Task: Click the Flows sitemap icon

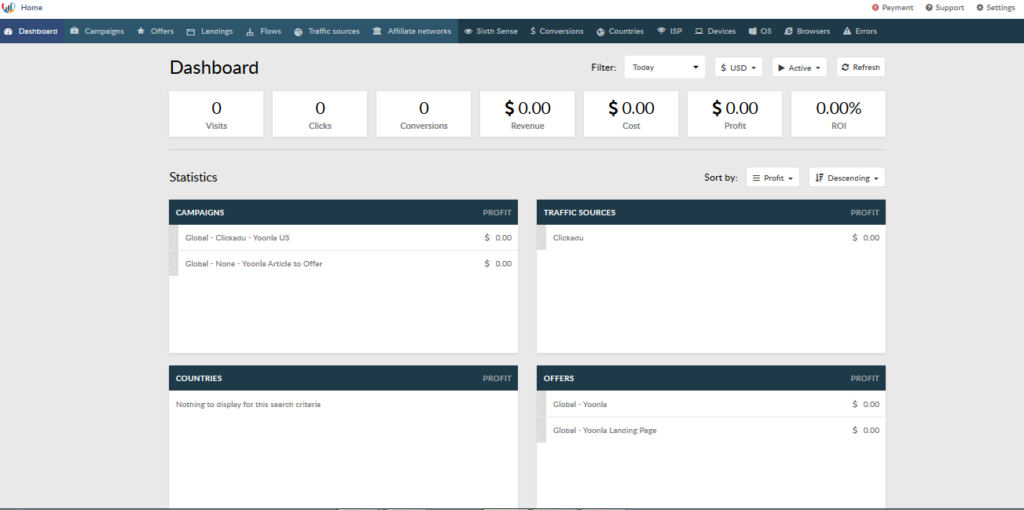Action: (250, 31)
